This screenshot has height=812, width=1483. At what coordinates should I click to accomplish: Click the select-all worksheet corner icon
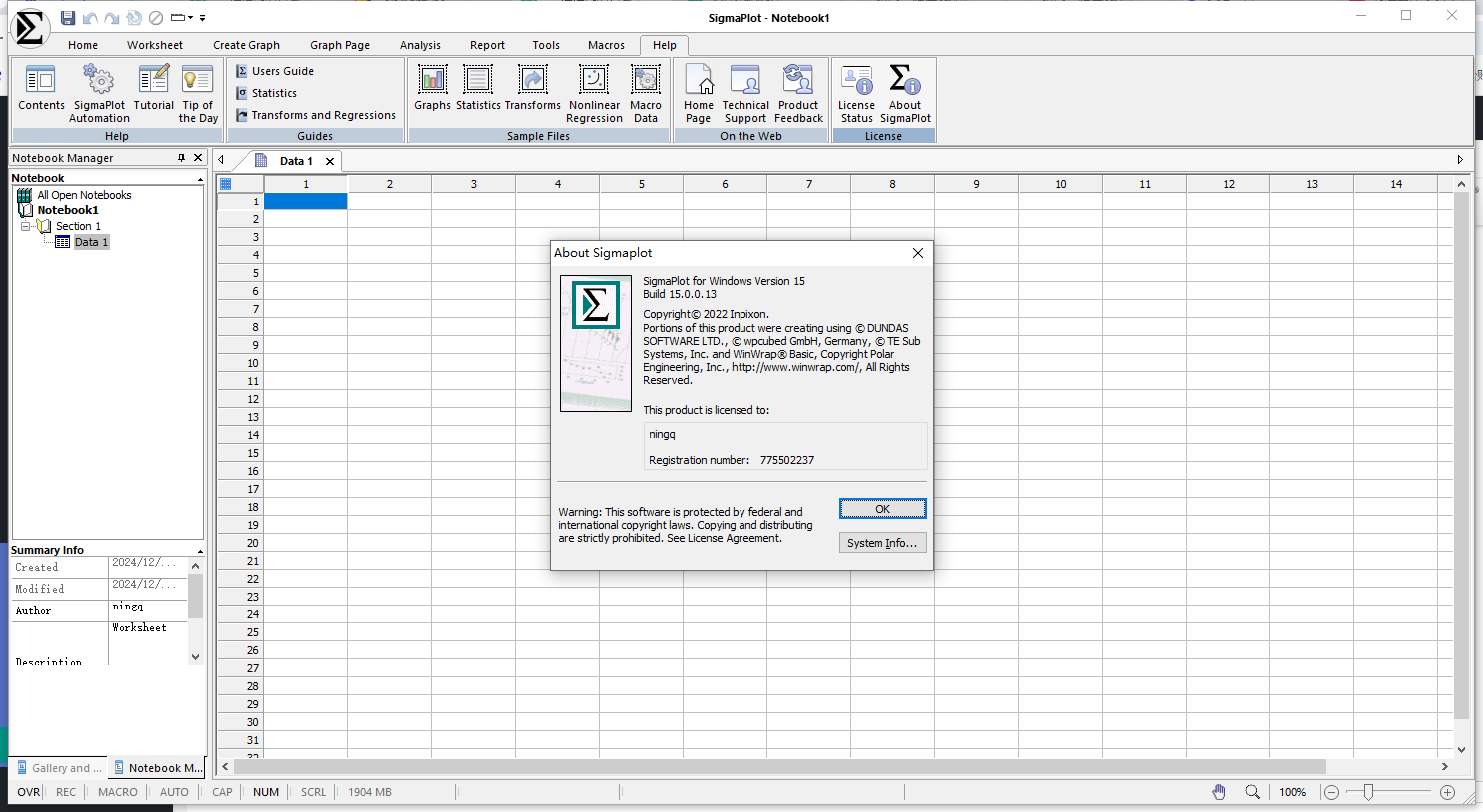(226, 184)
